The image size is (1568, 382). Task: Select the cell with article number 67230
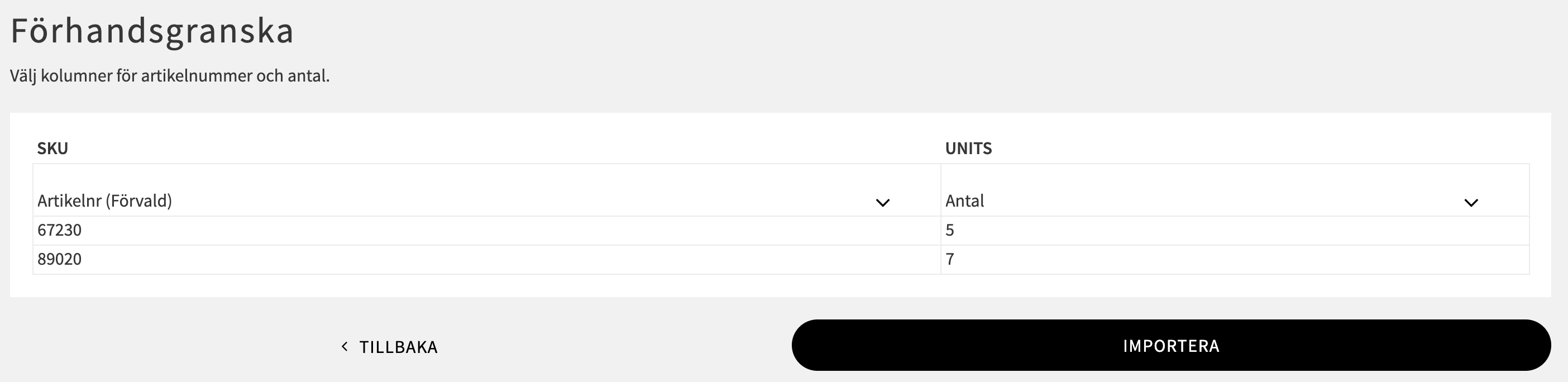[59, 230]
